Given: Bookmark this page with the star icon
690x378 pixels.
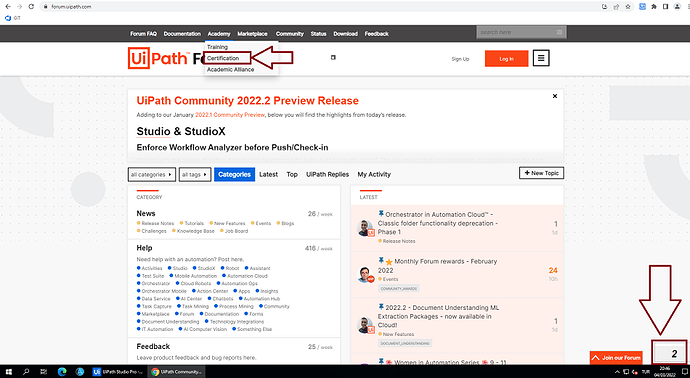Looking at the screenshot, I should point(628,7).
